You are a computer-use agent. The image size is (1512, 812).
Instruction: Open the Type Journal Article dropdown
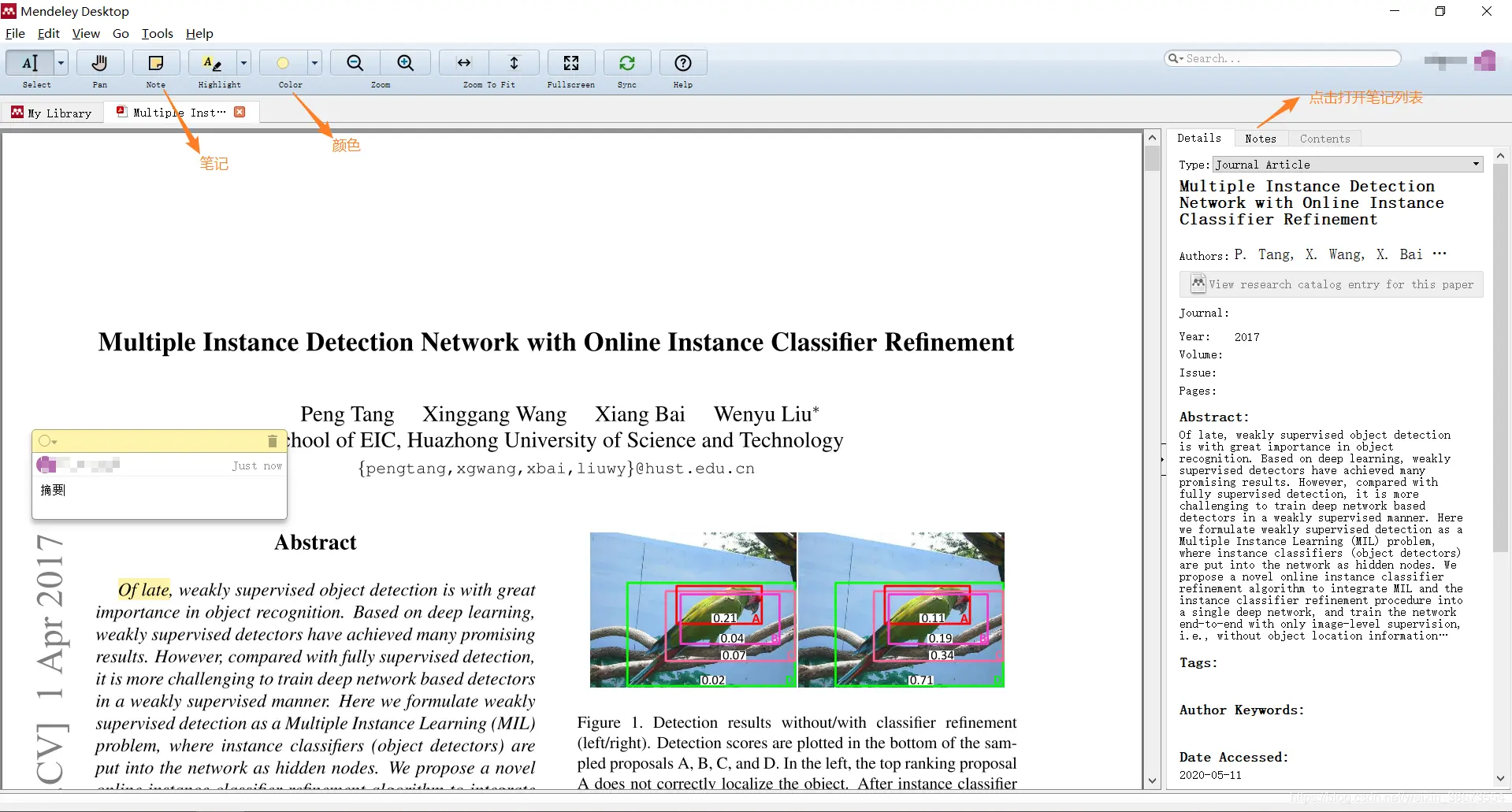(x=1347, y=165)
